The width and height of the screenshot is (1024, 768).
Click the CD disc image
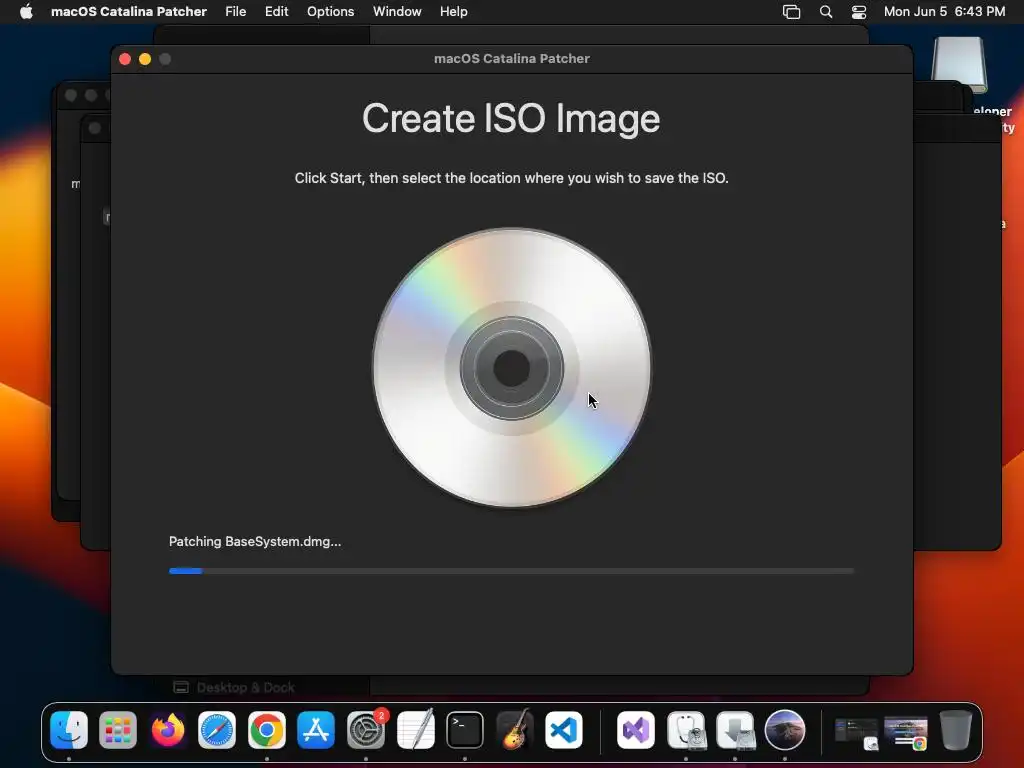tap(512, 368)
